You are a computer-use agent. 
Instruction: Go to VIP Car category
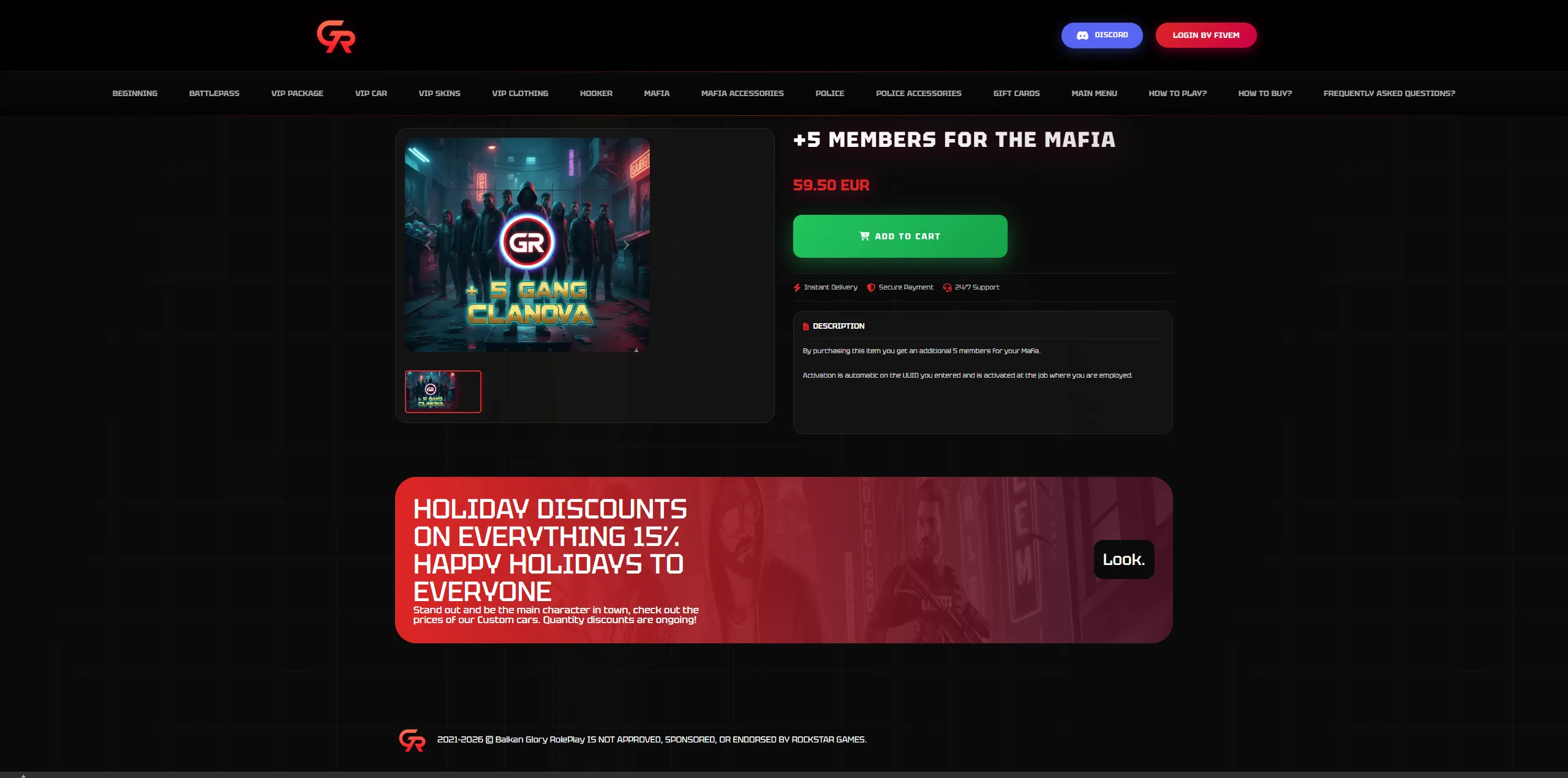371,94
